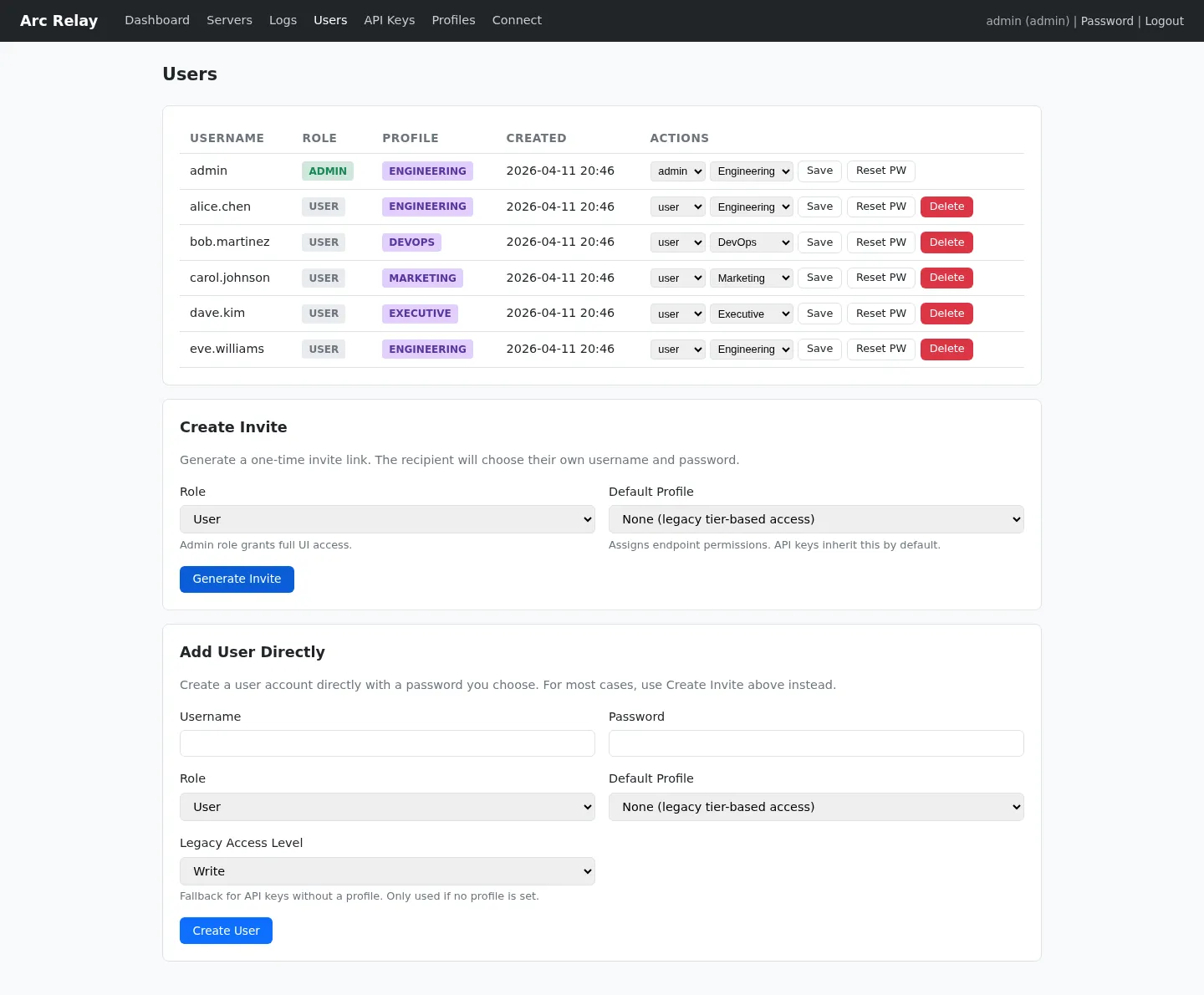
Task: Open the API Keys page
Action: [389, 20]
